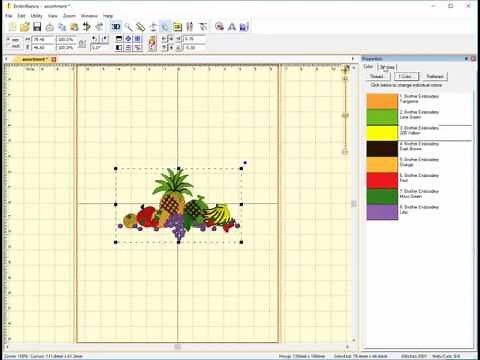Toggle the highlighted grid view toolbar button
This screenshot has height=360, width=480.
point(165,27)
